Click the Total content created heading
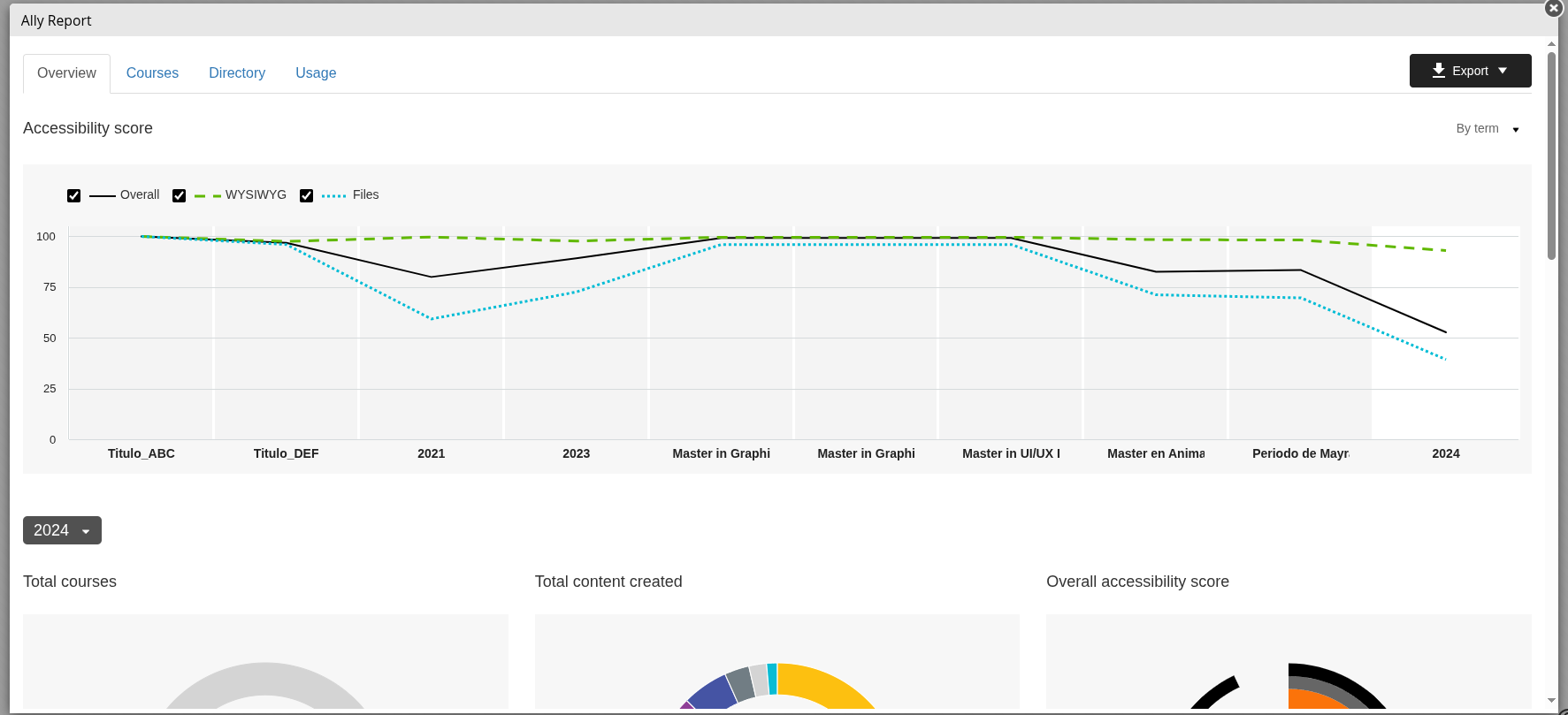 point(608,582)
